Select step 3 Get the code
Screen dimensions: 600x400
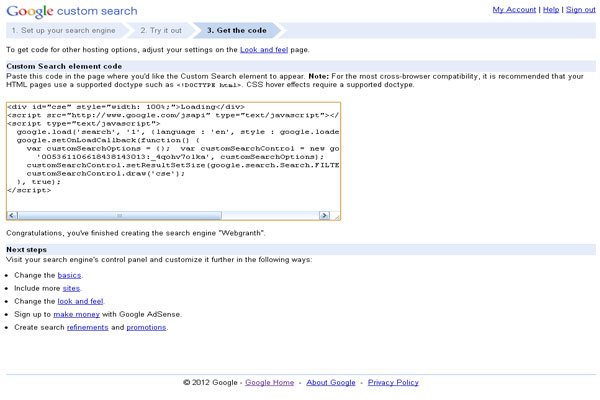pos(237,30)
